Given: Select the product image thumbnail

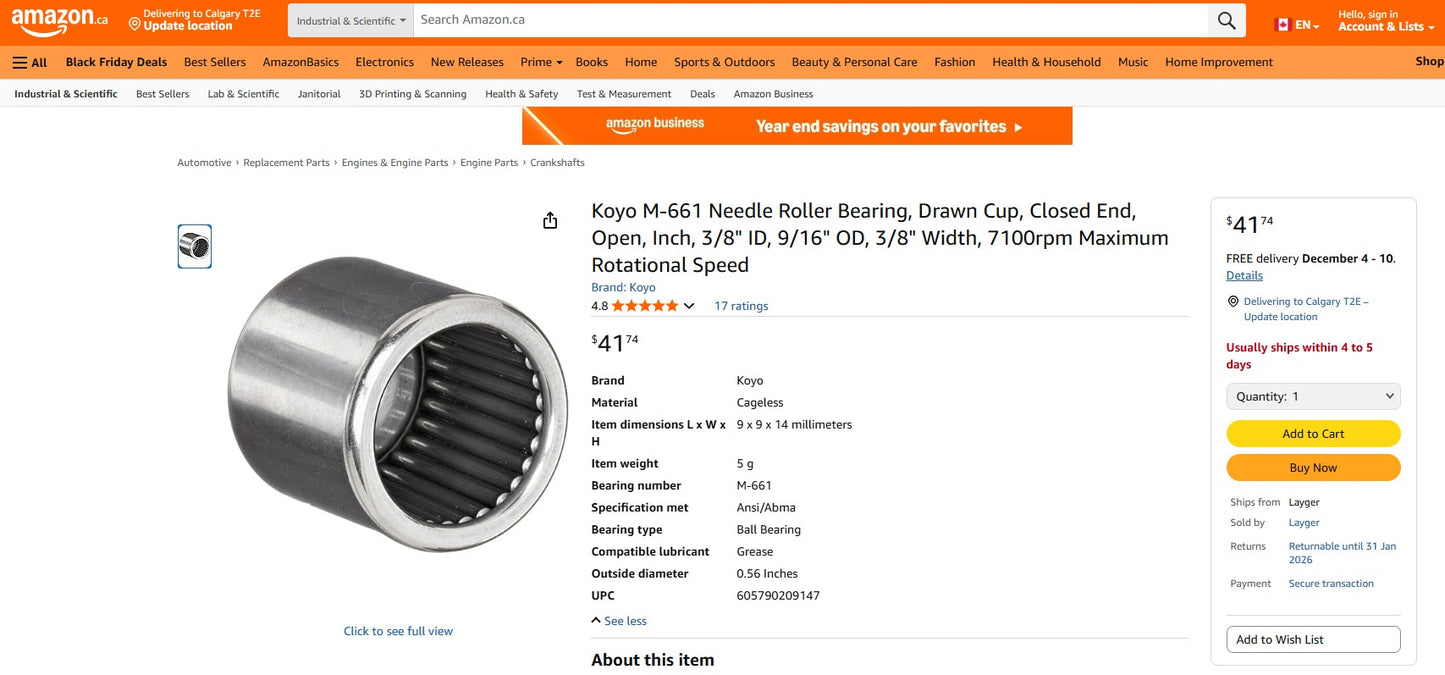Looking at the screenshot, I should click(194, 245).
